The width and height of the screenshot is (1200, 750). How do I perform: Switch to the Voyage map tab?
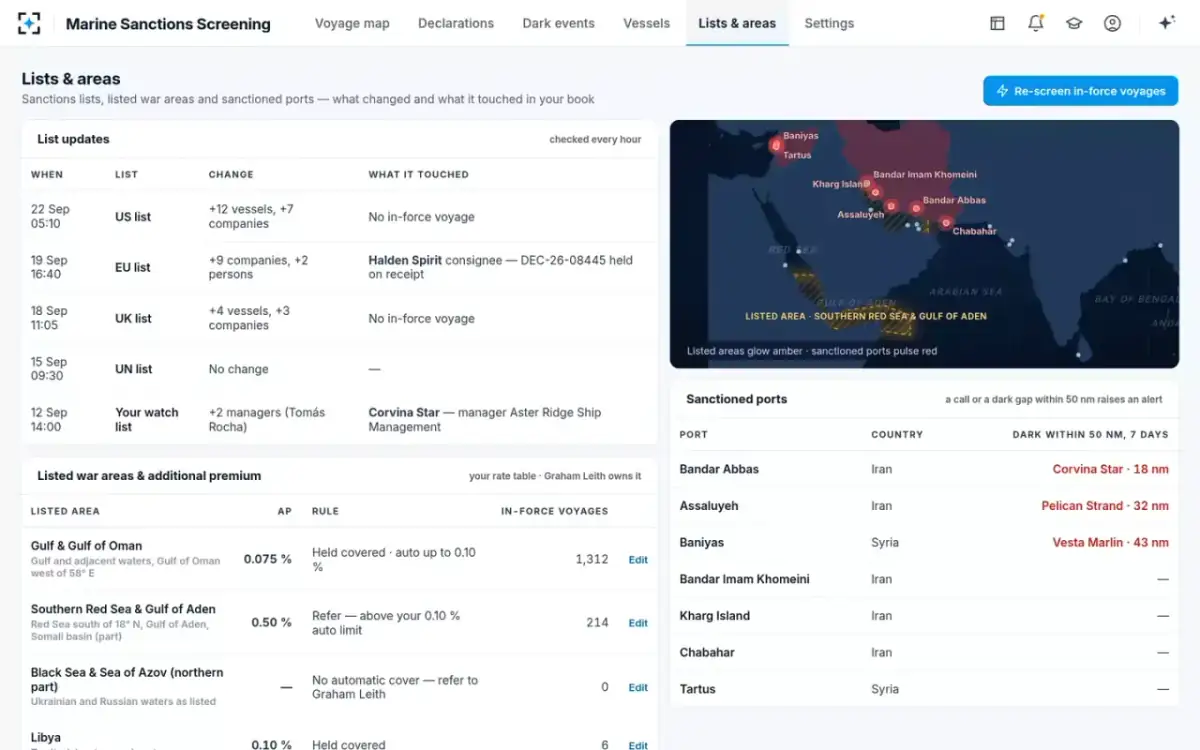pos(352,23)
